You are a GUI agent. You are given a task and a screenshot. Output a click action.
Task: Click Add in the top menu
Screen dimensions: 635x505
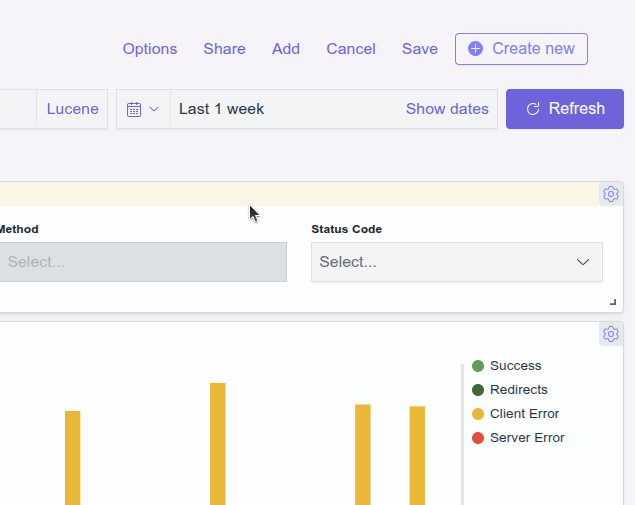click(286, 49)
